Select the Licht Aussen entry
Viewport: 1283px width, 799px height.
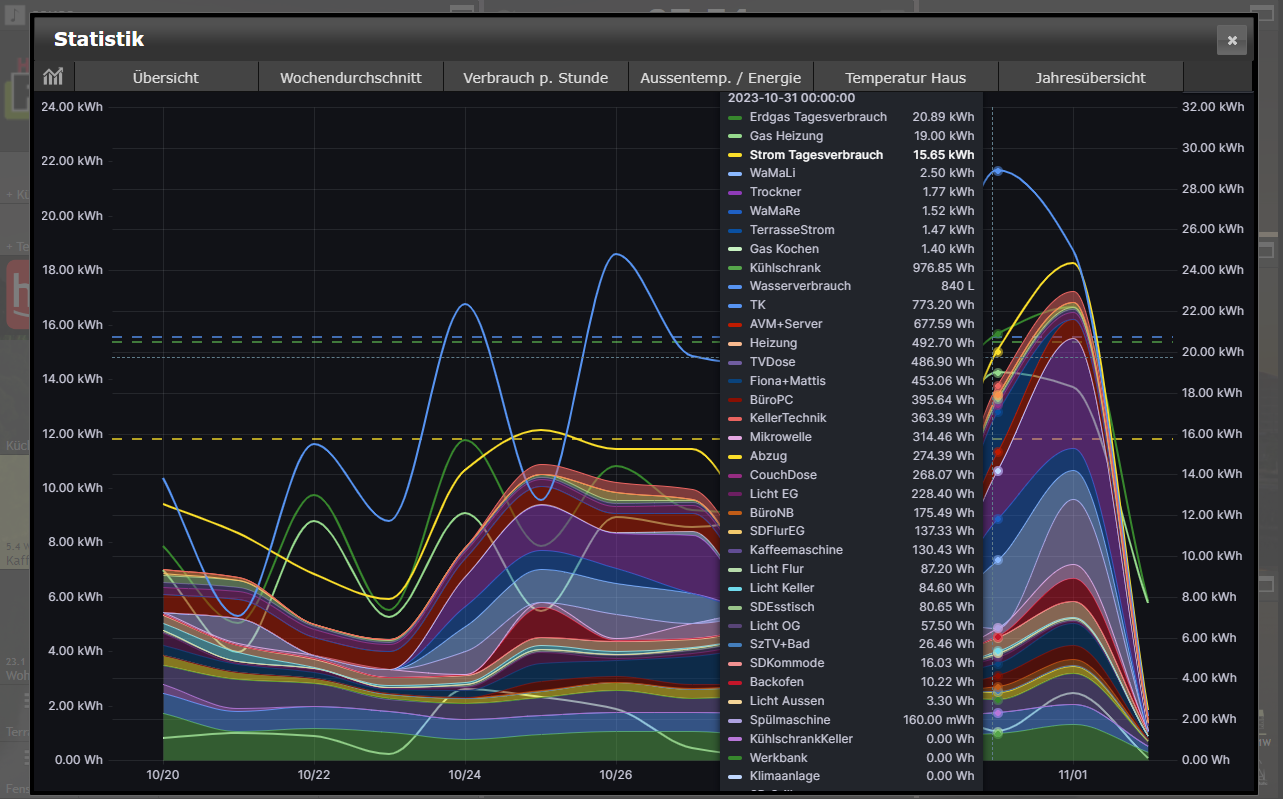851,701
